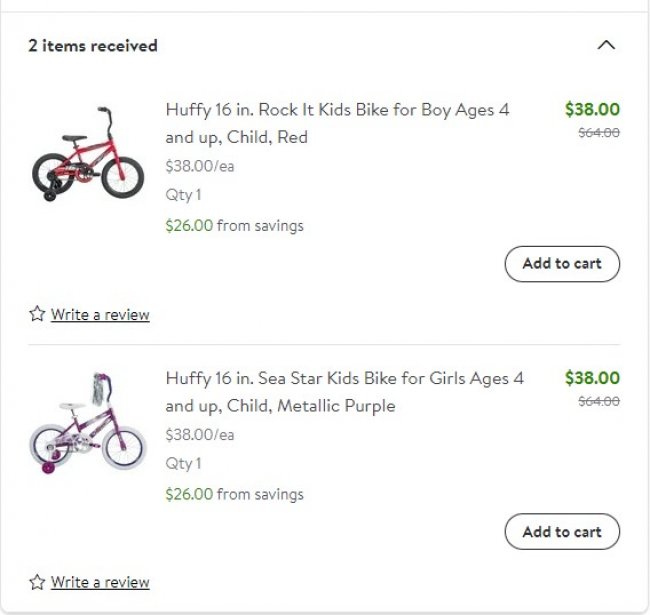Click the Qty 1 label of the Rock It bike
Image resolution: width=650 pixels, height=615 pixels.
point(183,195)
